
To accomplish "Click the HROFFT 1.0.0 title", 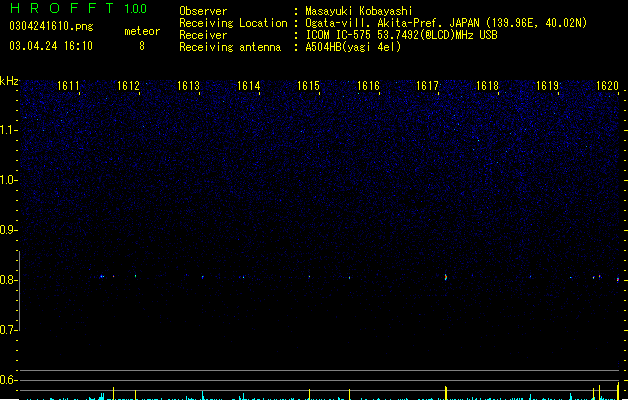I will pos(79,8).
